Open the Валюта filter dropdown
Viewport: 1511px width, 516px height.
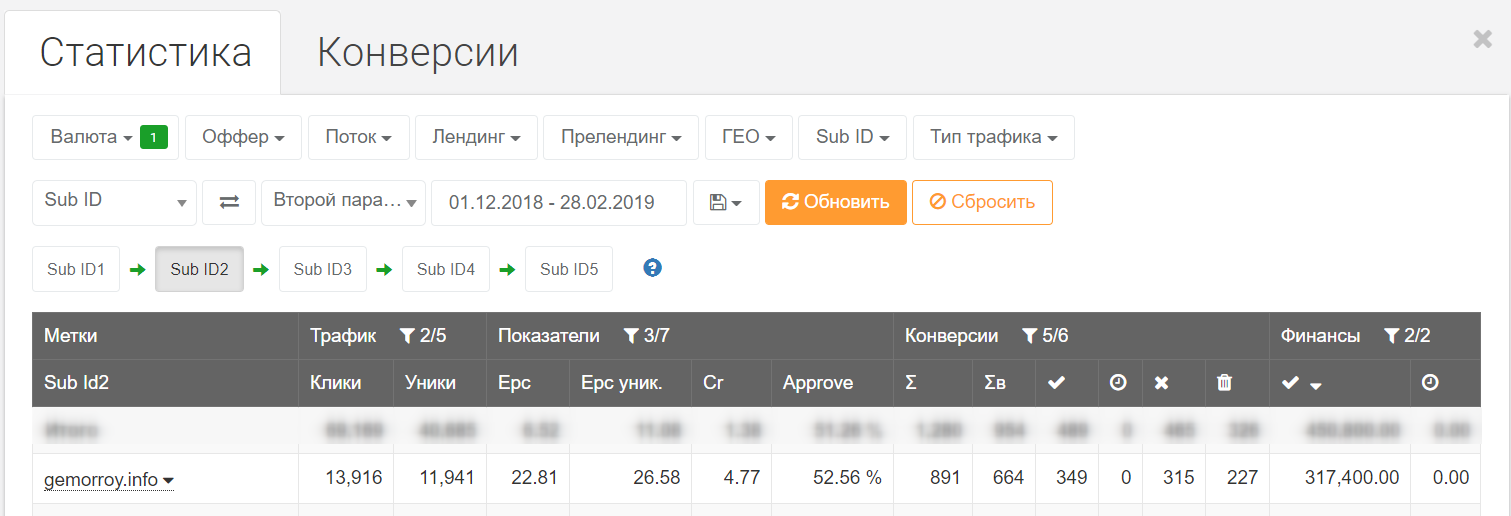105,137
